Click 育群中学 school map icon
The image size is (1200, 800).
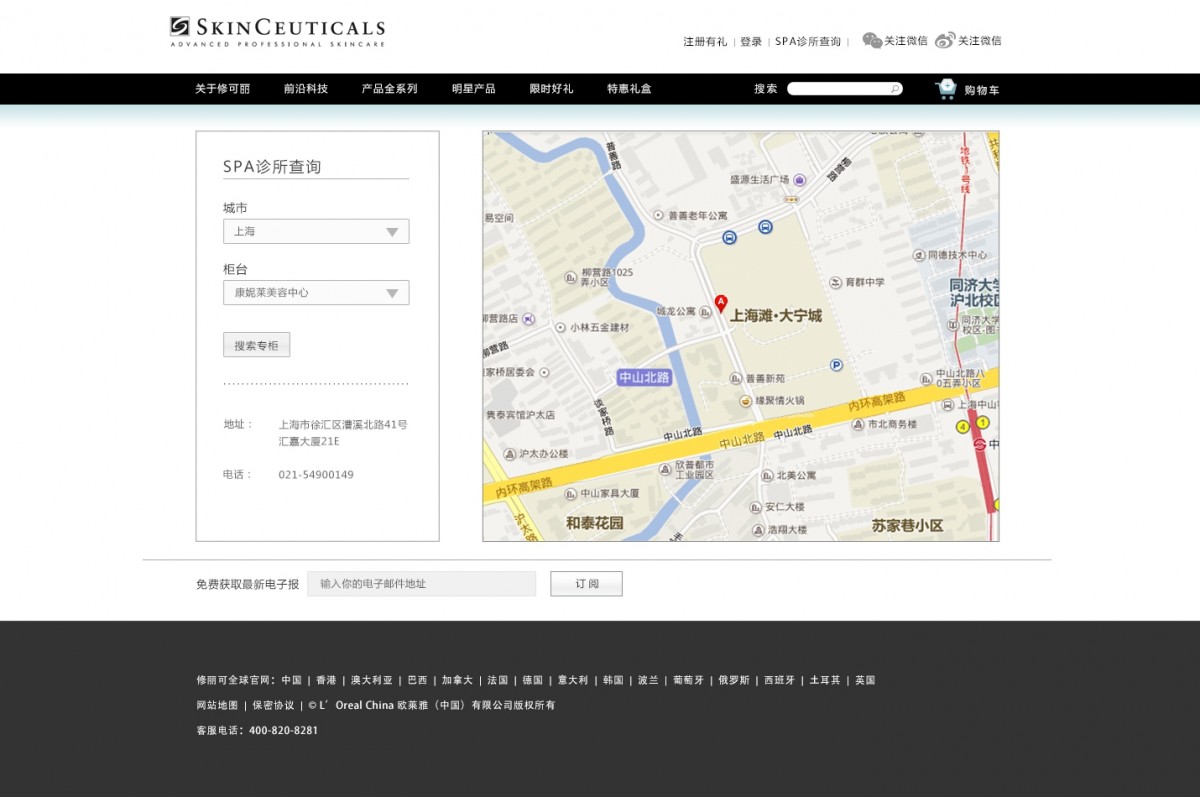pos(836,283)
